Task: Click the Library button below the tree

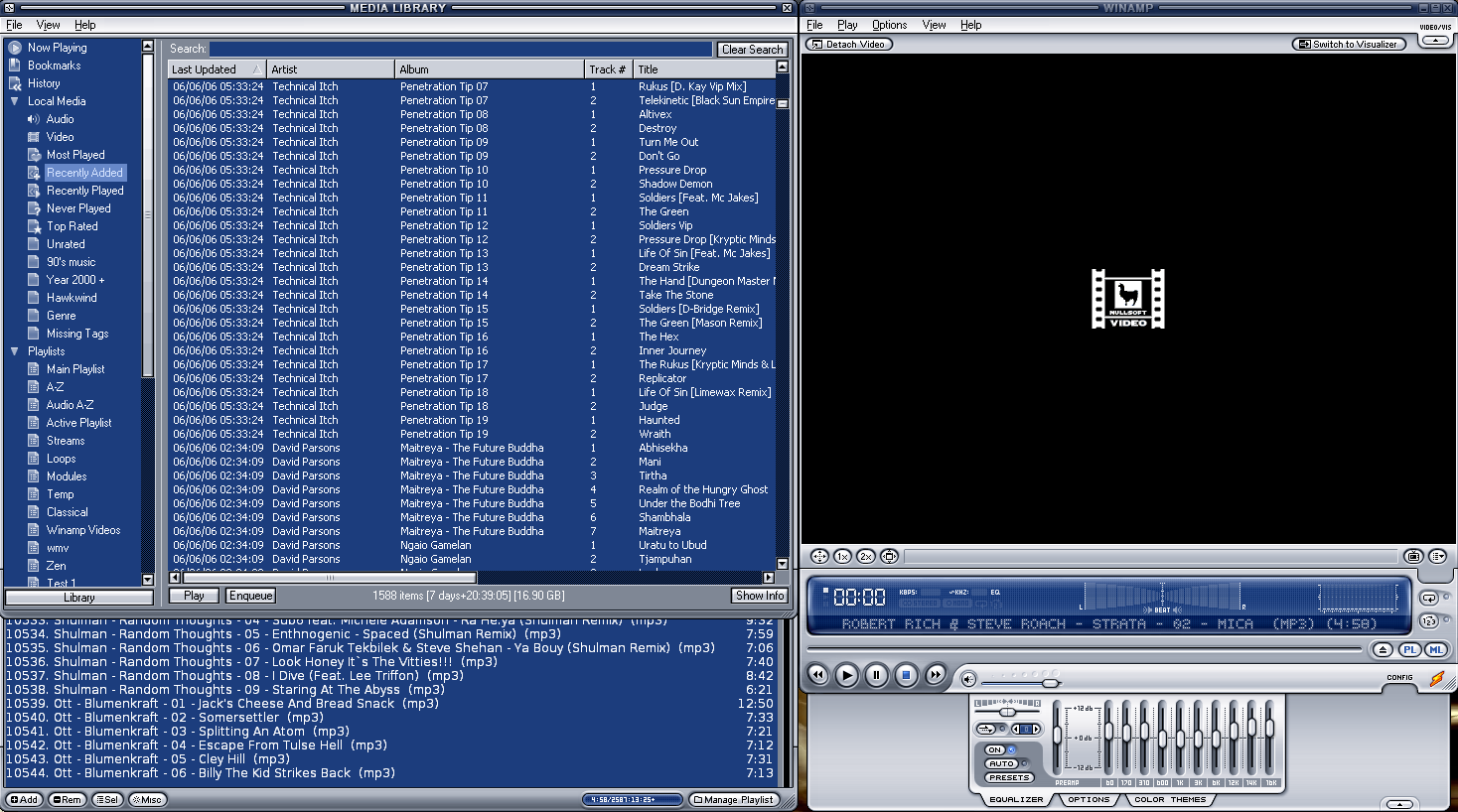Action: pyautogui.click(x=79, y=598)
